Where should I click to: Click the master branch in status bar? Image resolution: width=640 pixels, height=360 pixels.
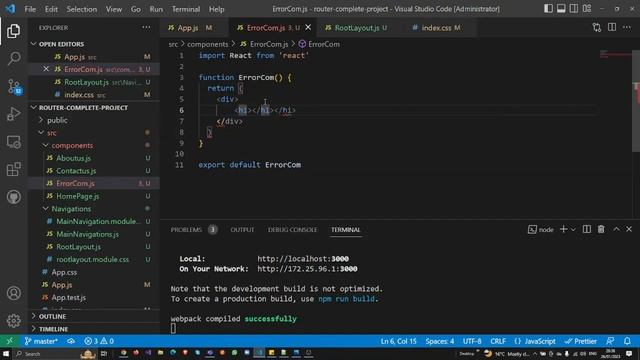point(41,341)
